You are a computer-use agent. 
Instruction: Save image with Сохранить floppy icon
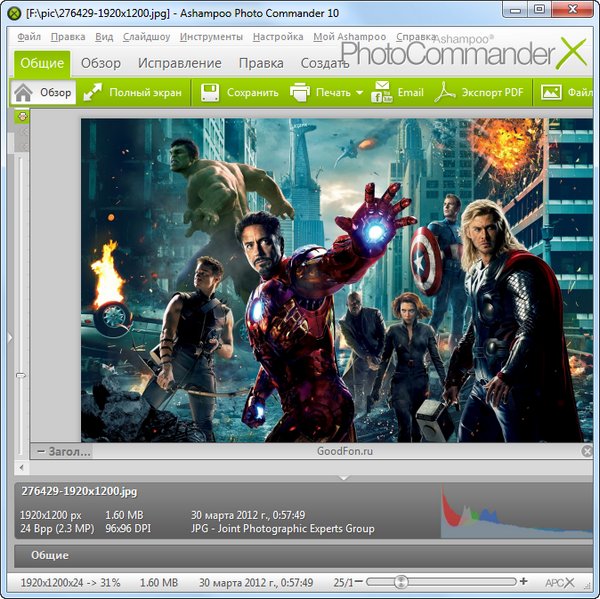[211, 93]
